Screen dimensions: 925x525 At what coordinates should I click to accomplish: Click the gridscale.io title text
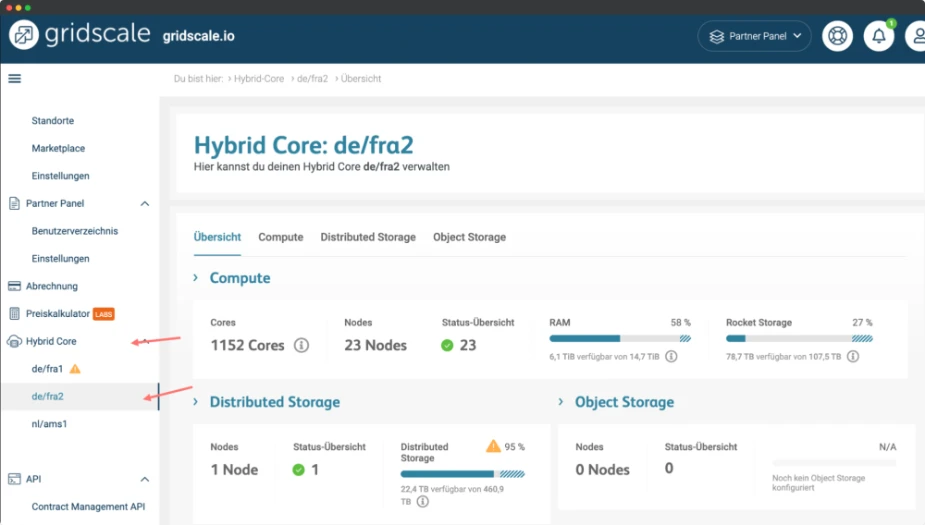tap(199, 36)
